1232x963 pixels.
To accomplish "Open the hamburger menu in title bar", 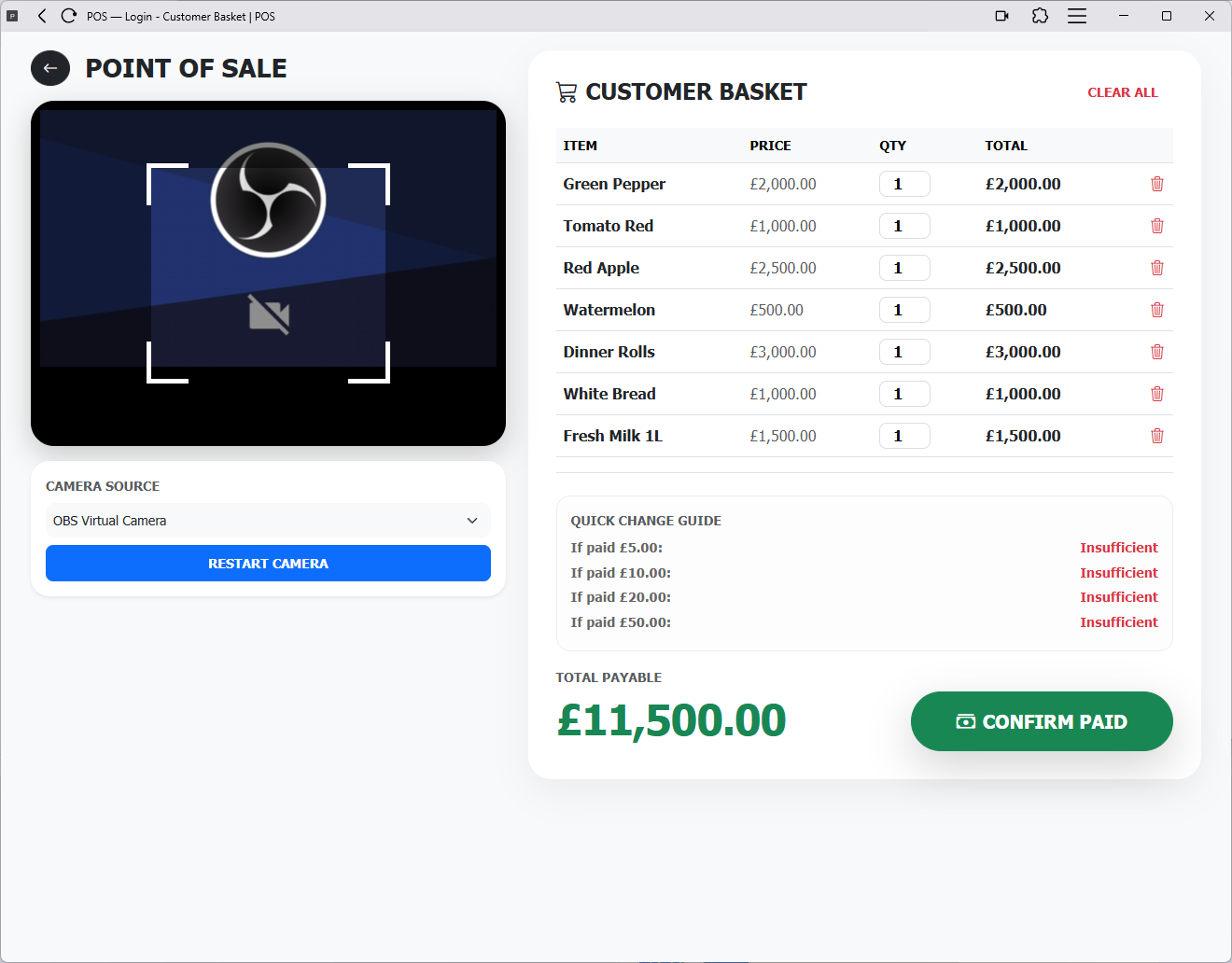I will (x=1077, y=16).
